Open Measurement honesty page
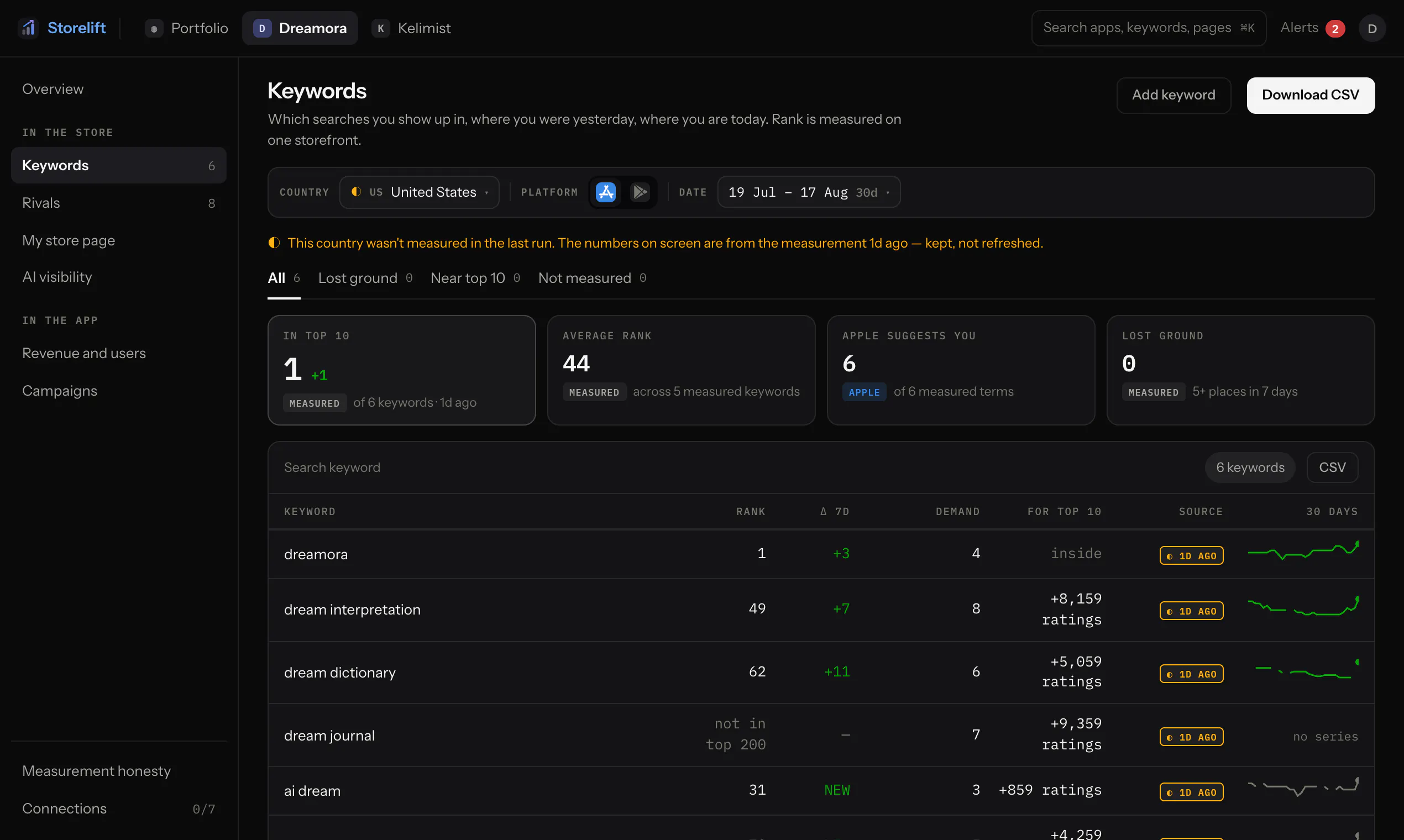Image resolution: width=1404 pixels, height=840 pixels. [x=118, y=771]
